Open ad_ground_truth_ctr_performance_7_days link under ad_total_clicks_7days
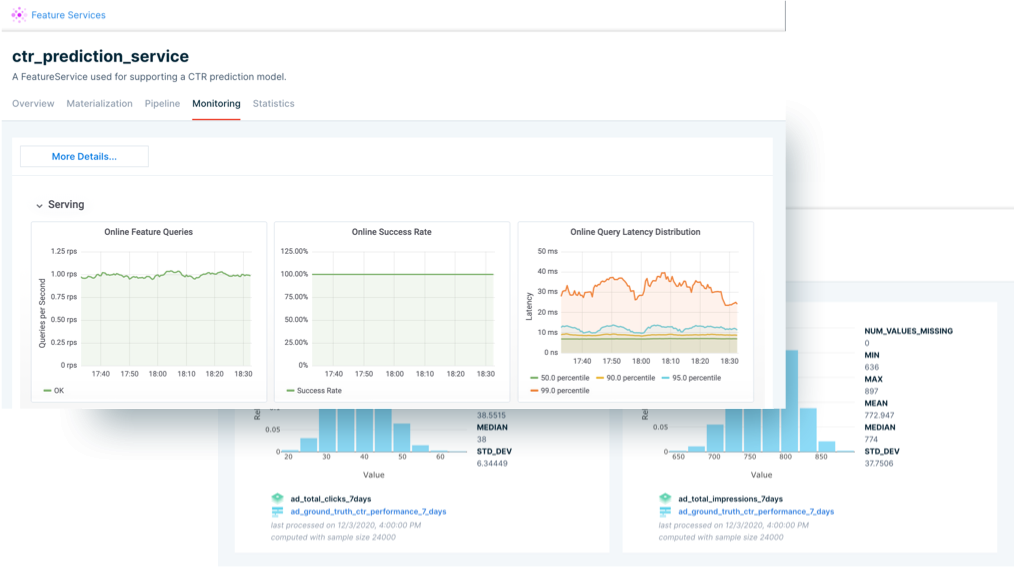This screenshot has height=568, width=1014. click(368, 512)
